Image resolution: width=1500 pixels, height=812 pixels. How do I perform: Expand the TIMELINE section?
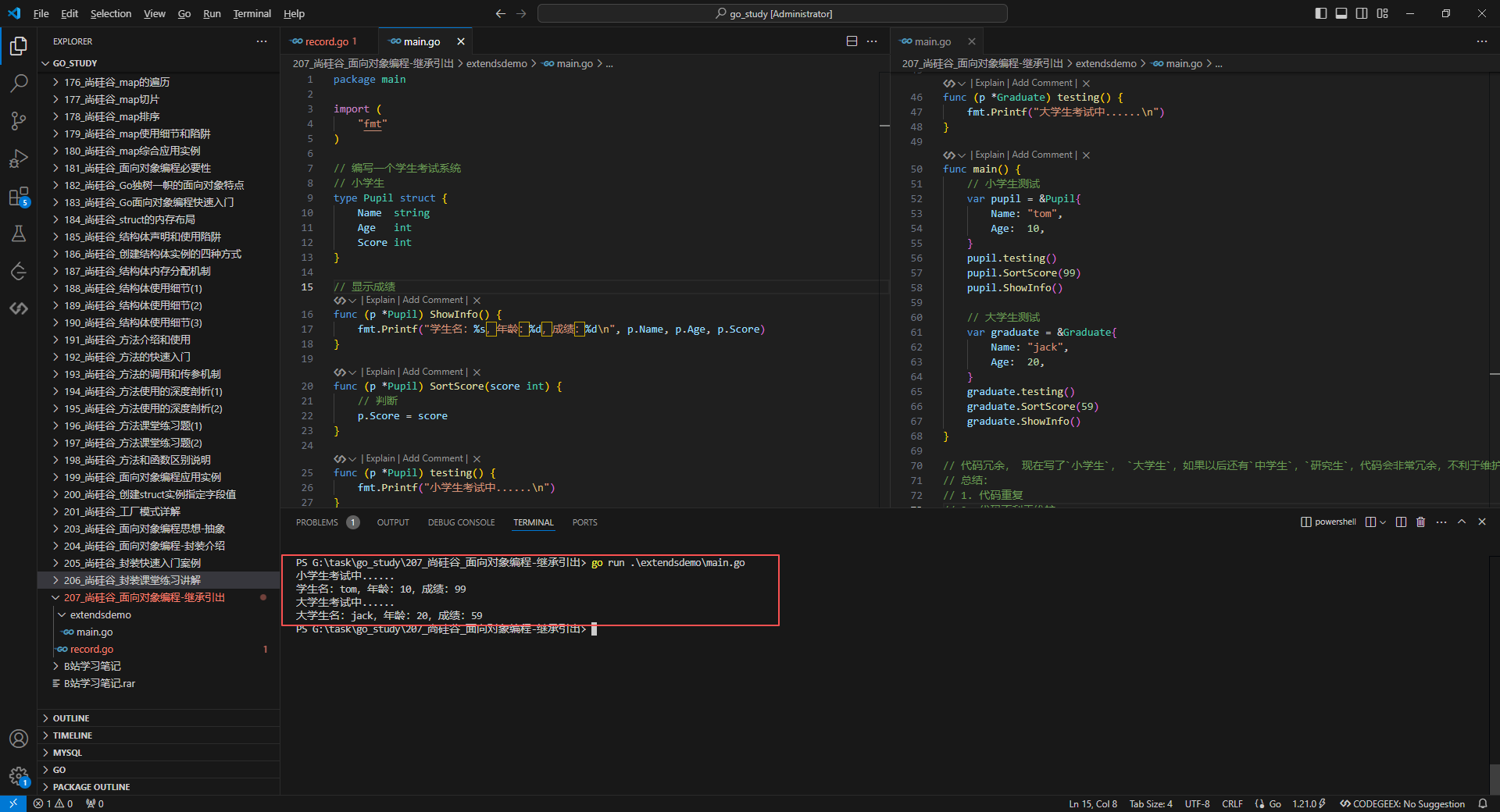[x=160, y=735]
